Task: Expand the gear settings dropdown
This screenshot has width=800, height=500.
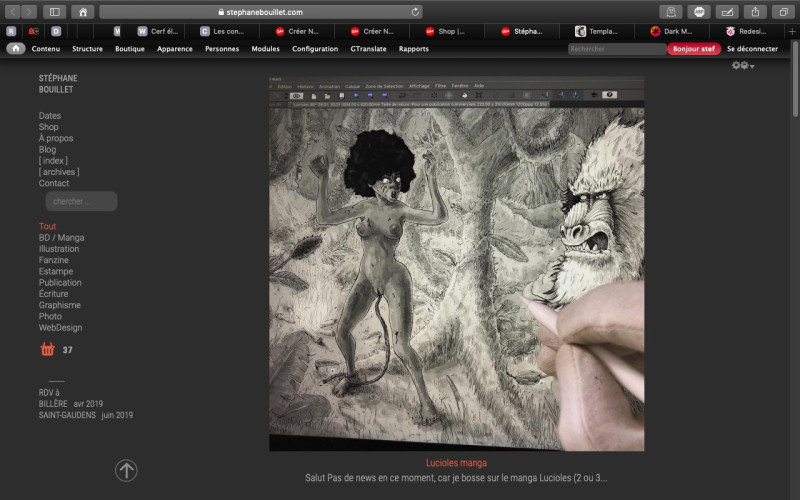Action: (x=742, y=66)
